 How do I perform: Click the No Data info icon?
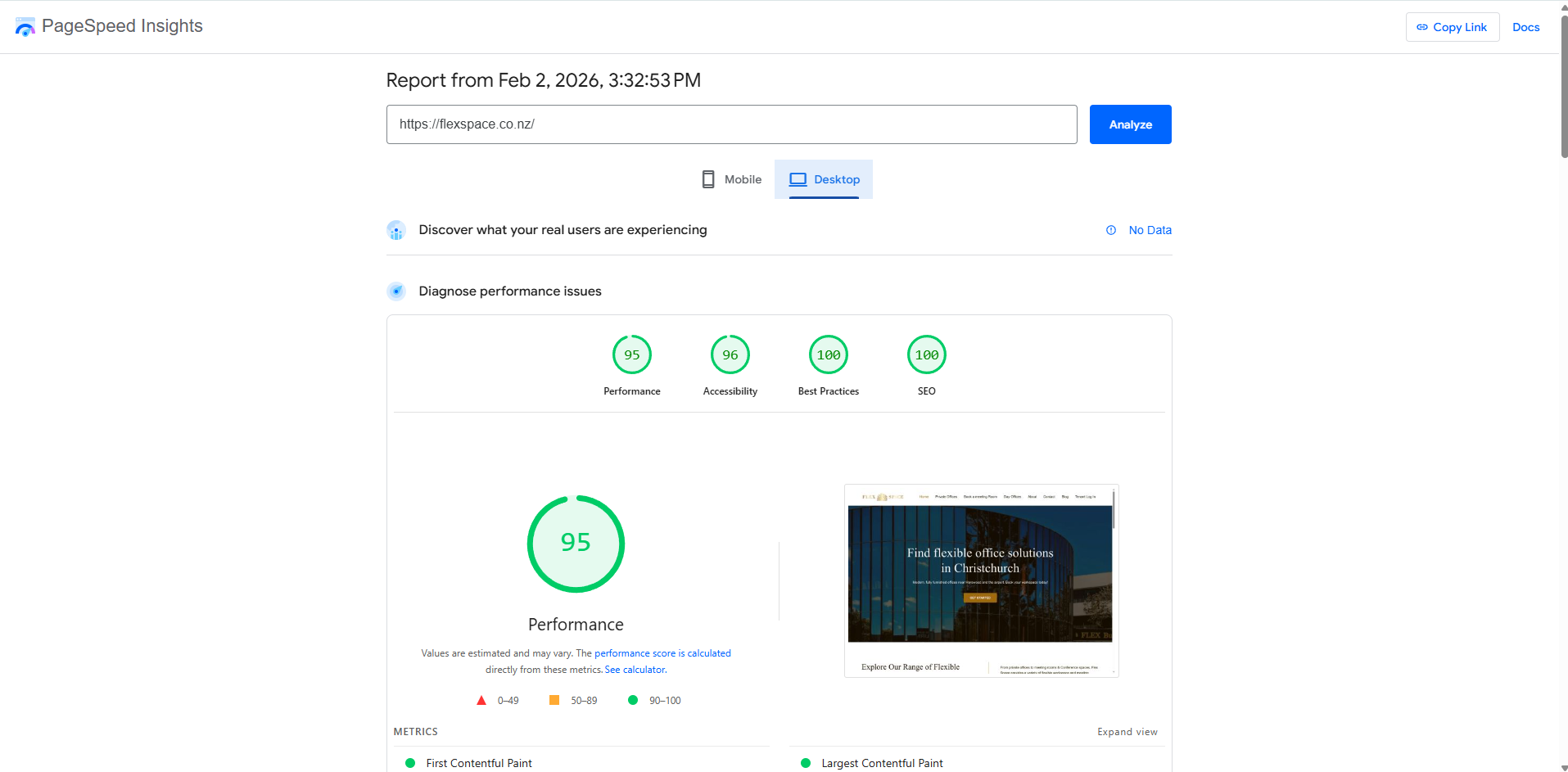coord(1111,230)
